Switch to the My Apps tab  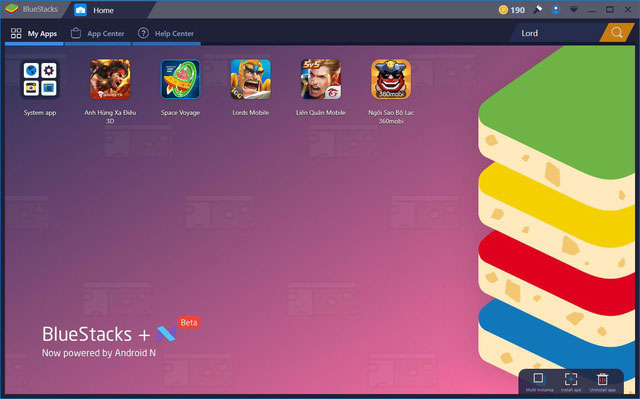tap(34, 33)
